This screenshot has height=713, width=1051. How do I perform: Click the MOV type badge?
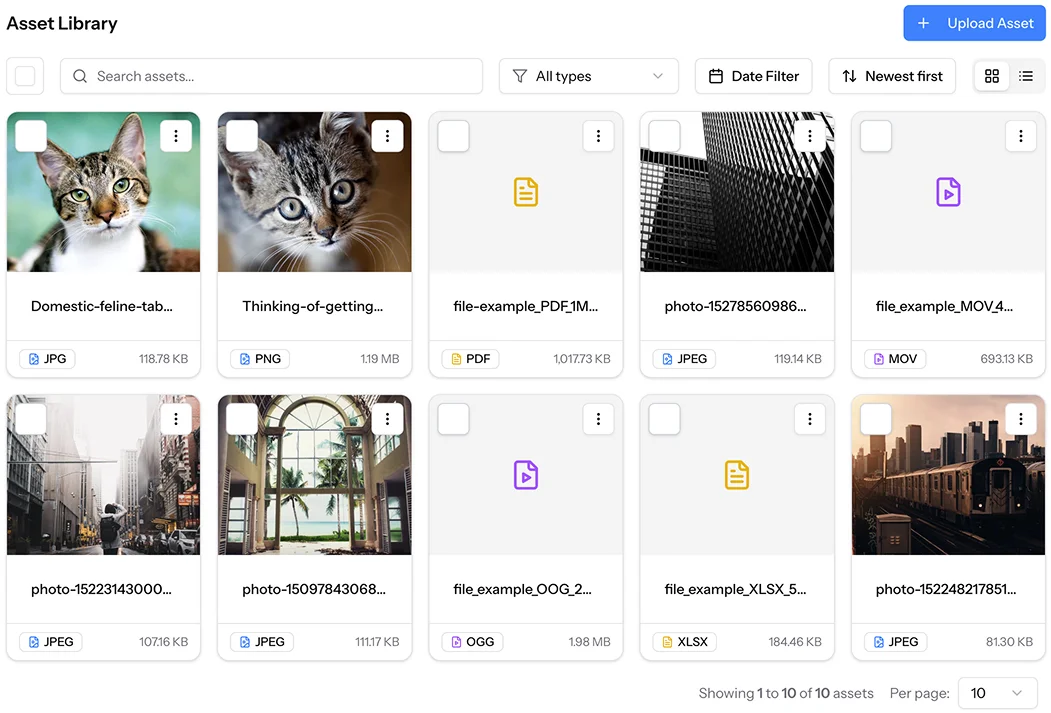coord(895,359)
